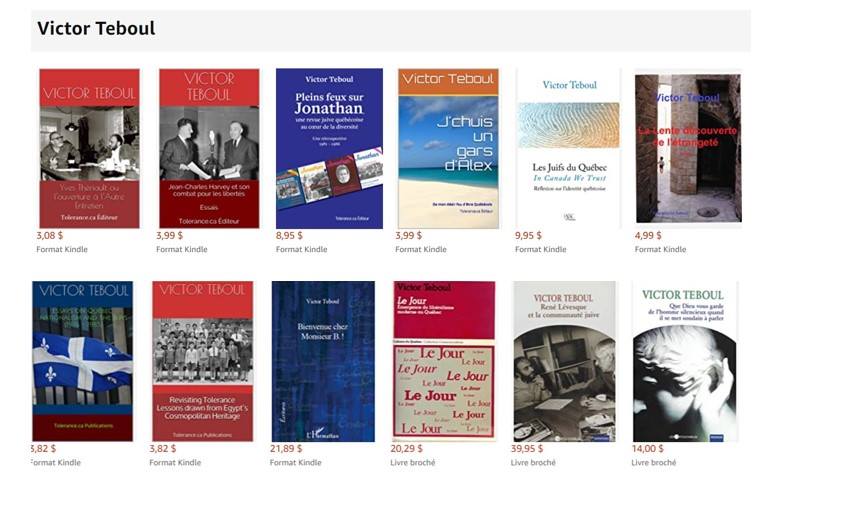This screenshot has width=842, height=505.
Task: Open René Lévesque et la communauté juive cover
Action: click(564, 361)
